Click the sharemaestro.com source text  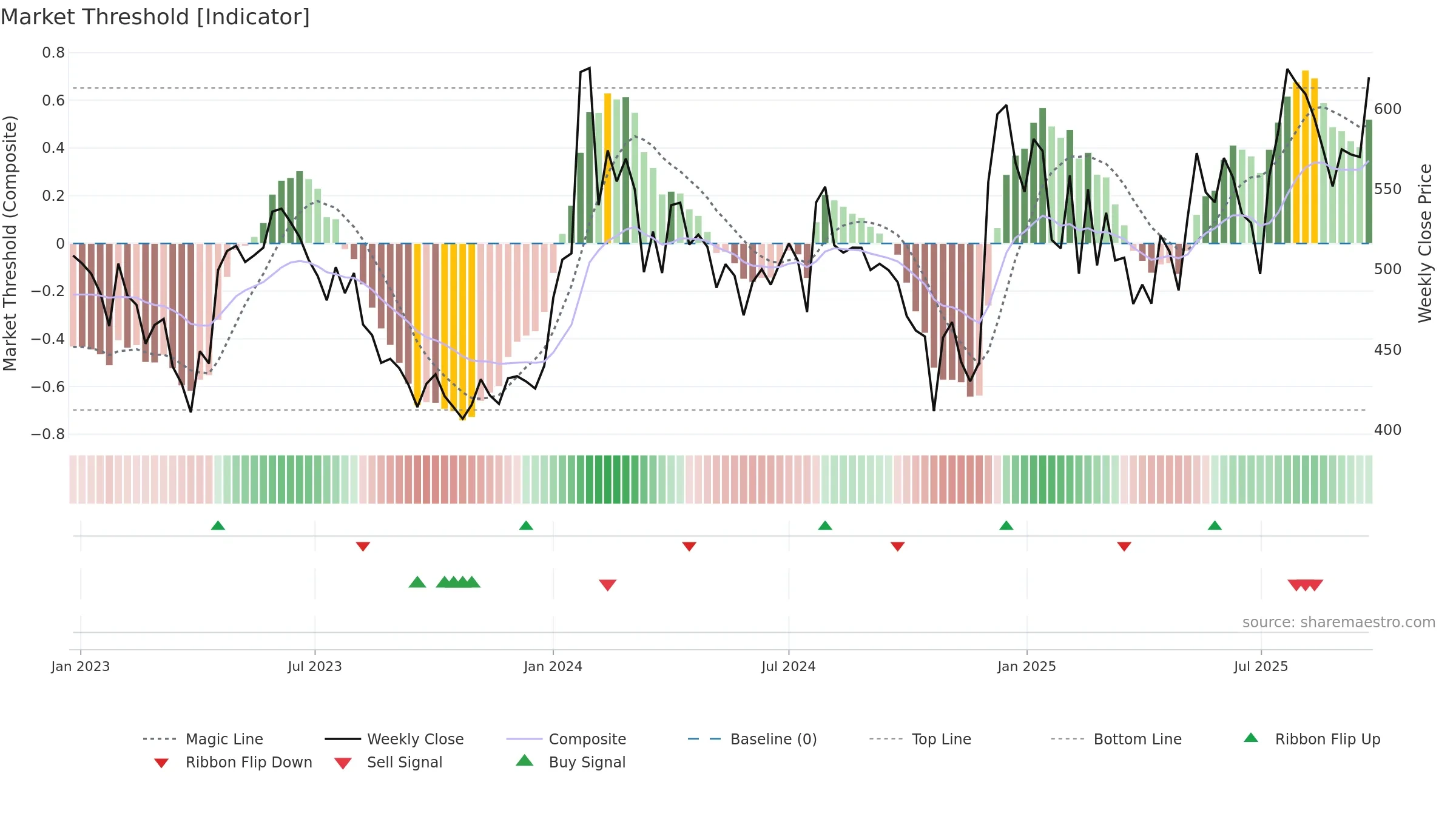coord(1339,622)
